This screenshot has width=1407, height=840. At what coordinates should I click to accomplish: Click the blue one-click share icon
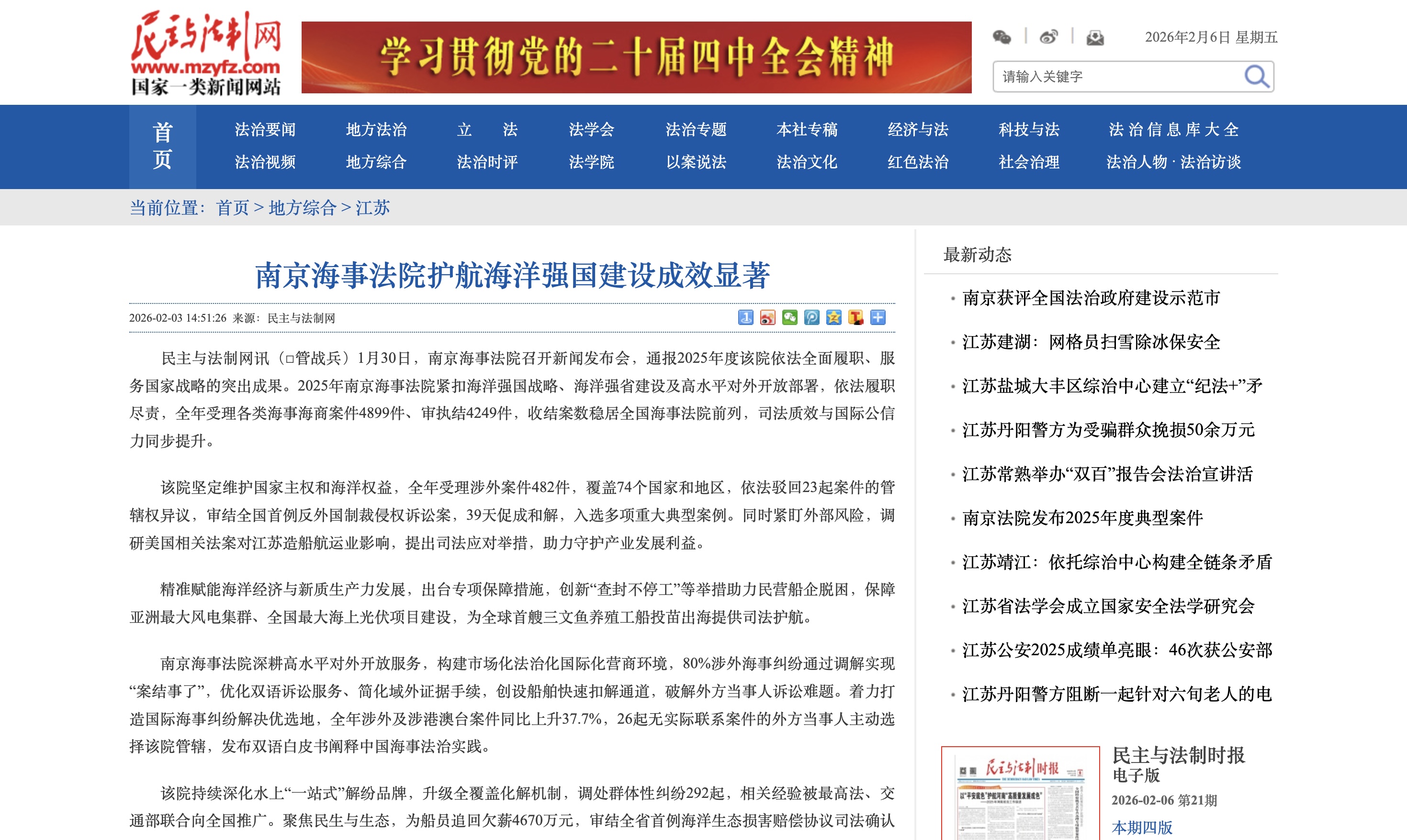click(745, 317)
